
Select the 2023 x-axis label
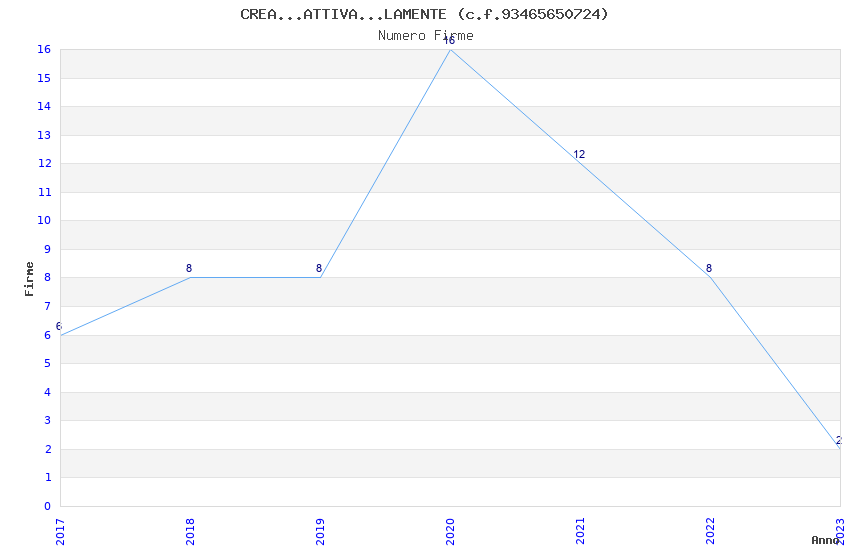coord(841,532)
